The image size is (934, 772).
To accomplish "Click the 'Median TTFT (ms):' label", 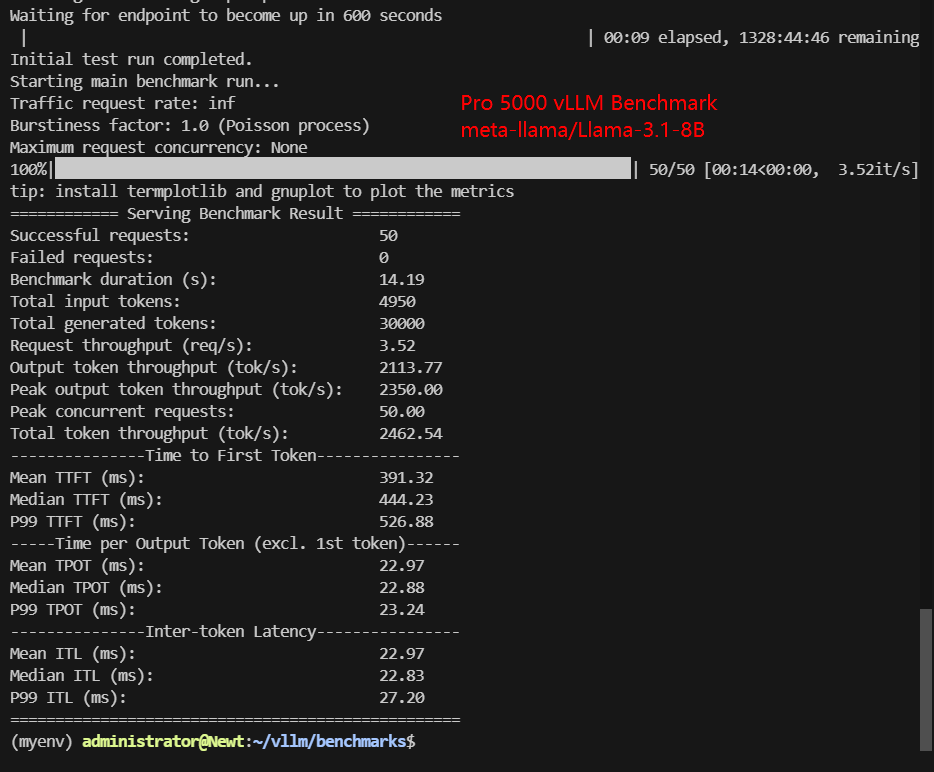I will click(86, 500).
